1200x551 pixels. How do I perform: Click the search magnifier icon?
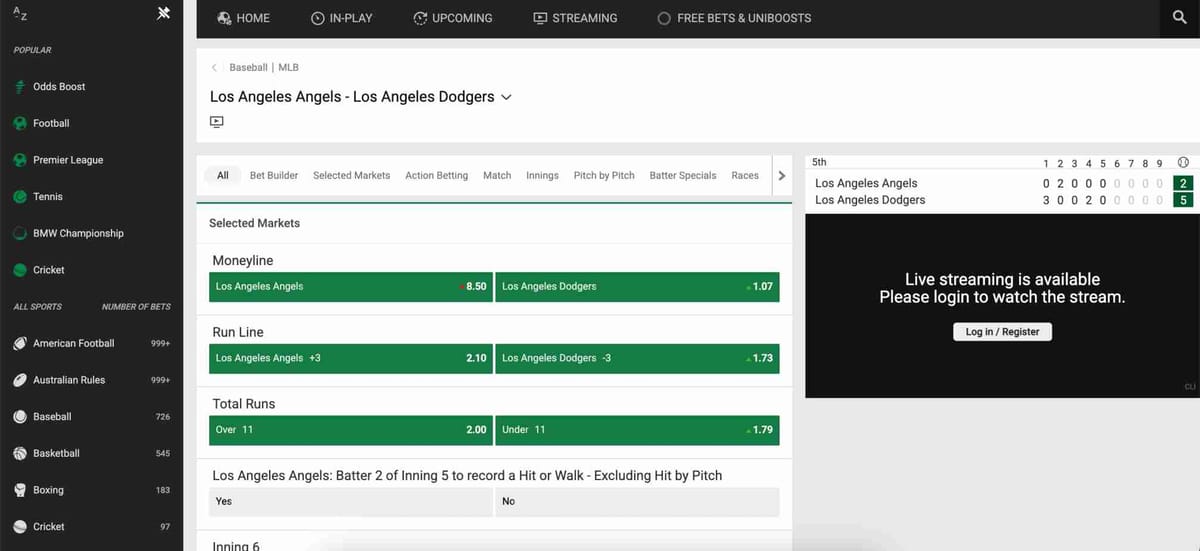[x=1180, y=18]
